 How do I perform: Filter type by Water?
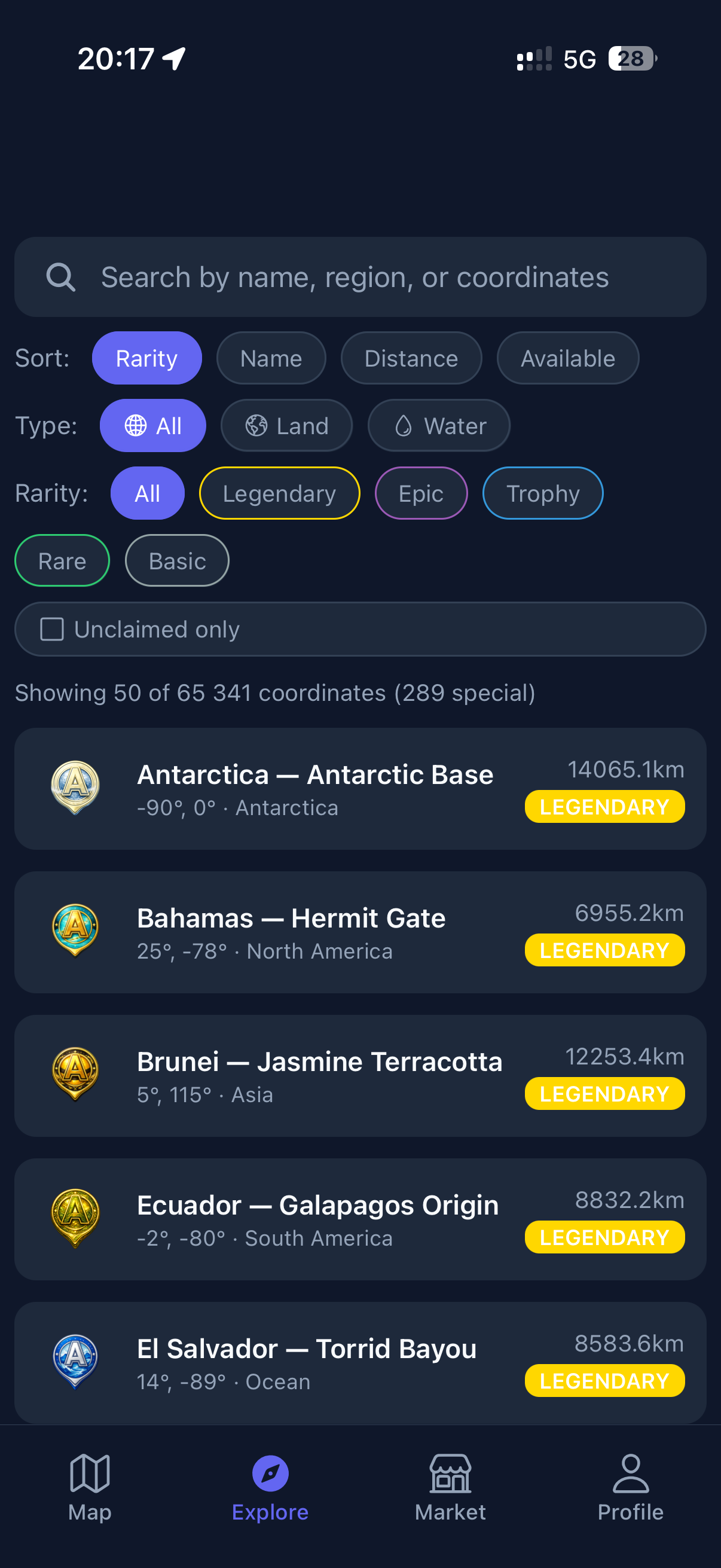click(439, 425)
